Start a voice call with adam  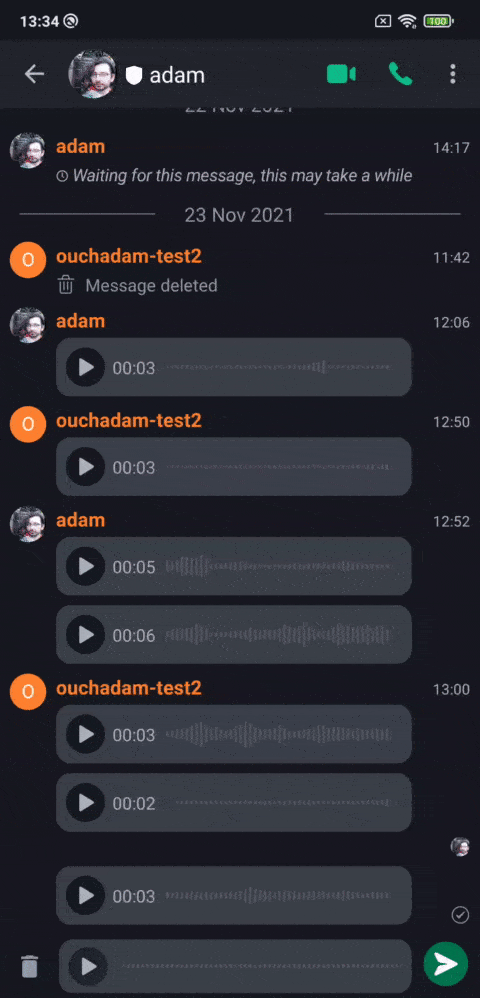click(400, 74)
